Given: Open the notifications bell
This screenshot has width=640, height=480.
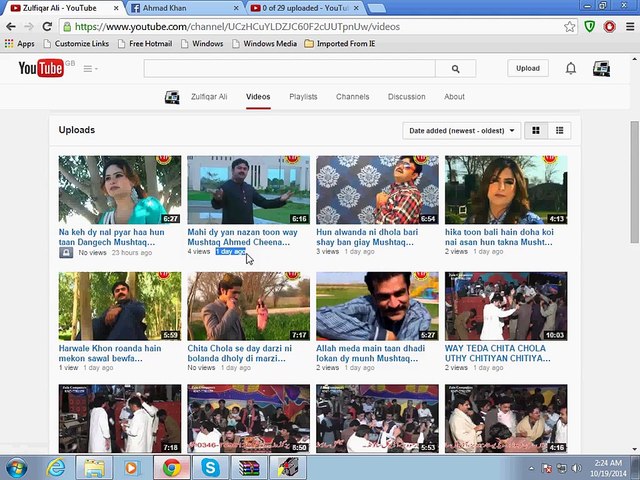Looking at the screenshot, I should click(571, 68).
